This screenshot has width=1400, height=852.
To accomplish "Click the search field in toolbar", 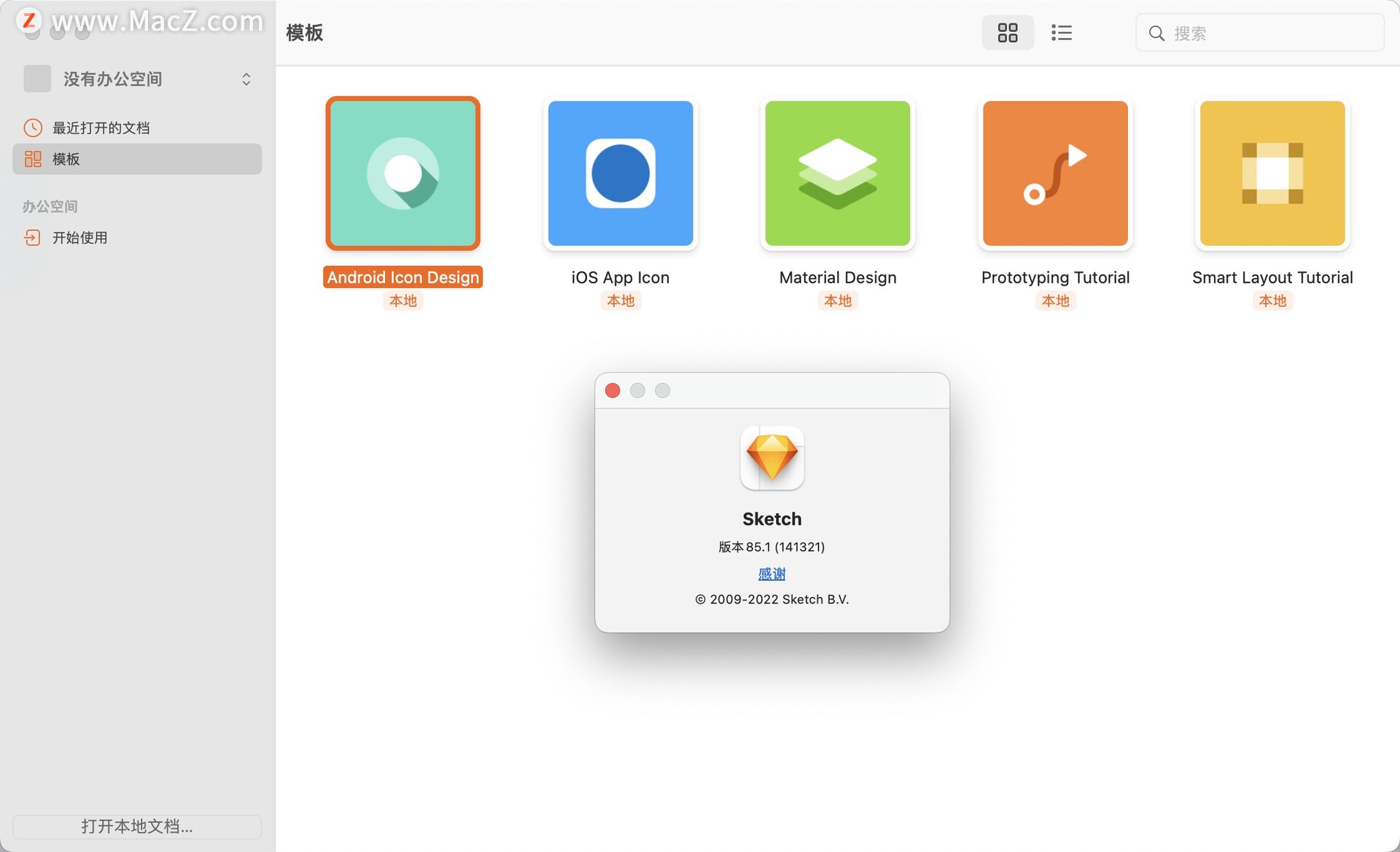I will 1259,33.
